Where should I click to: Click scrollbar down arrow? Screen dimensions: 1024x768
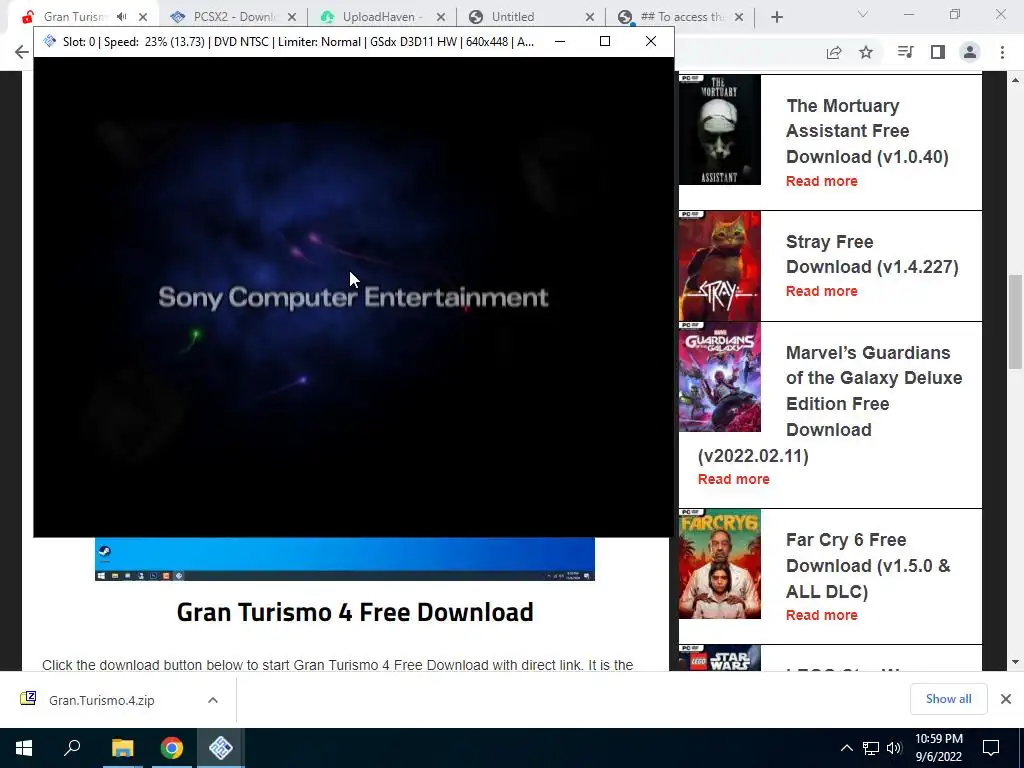[1015, 662]
